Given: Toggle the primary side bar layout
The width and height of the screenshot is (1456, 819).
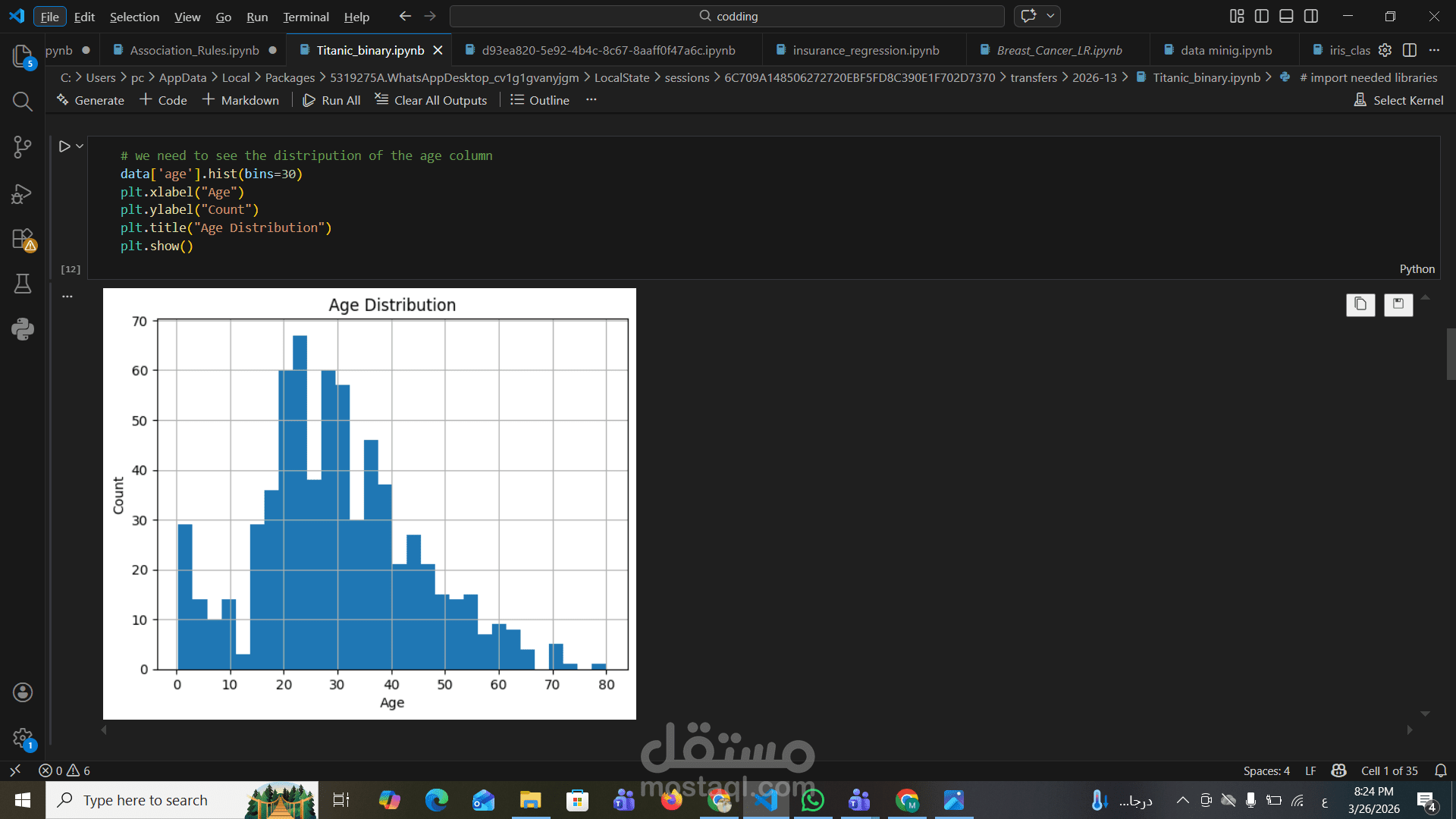Looking at the screenshot, I should pos(1262,16).
